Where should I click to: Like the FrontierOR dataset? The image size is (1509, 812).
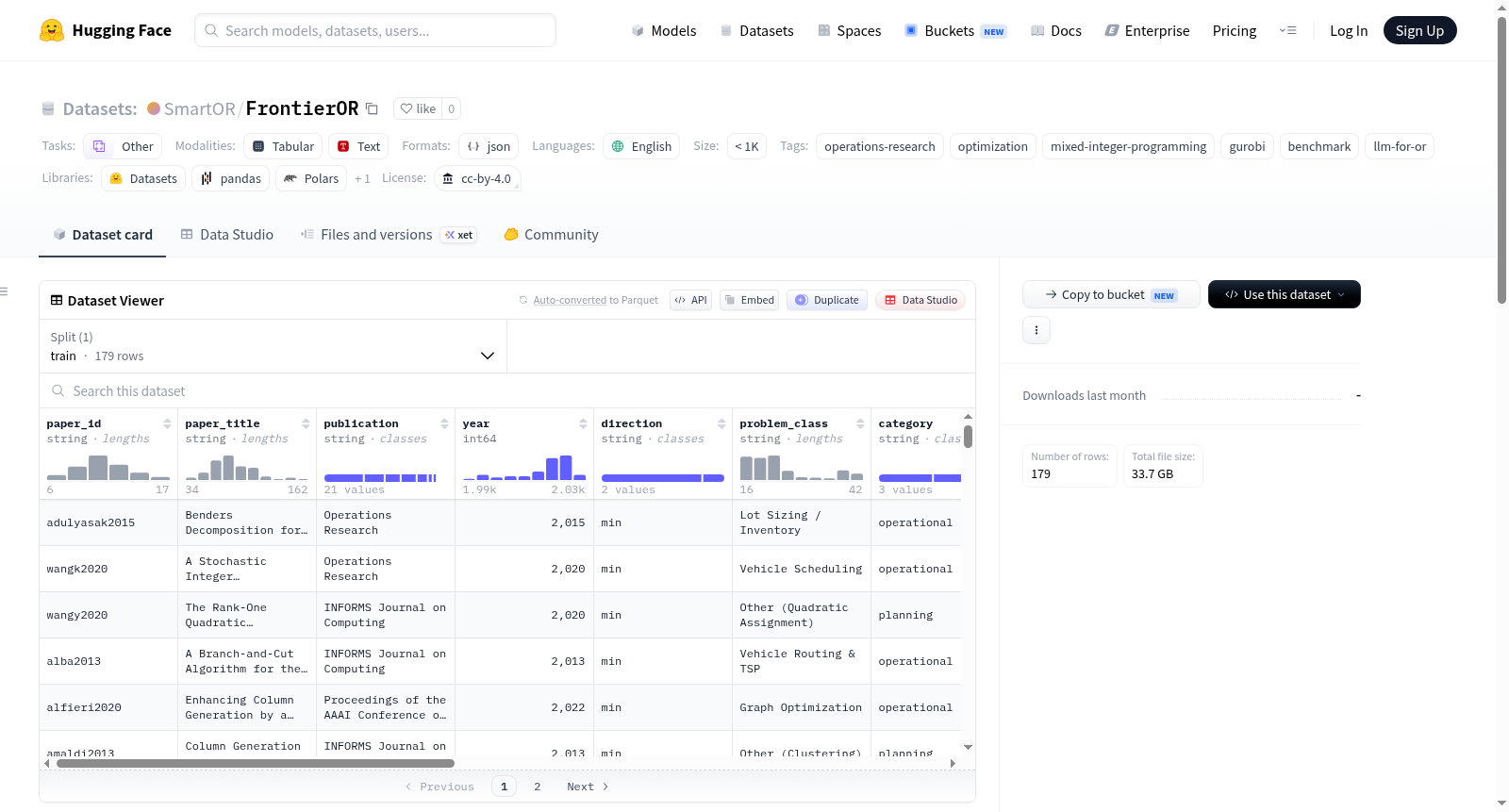click(418, 108)
